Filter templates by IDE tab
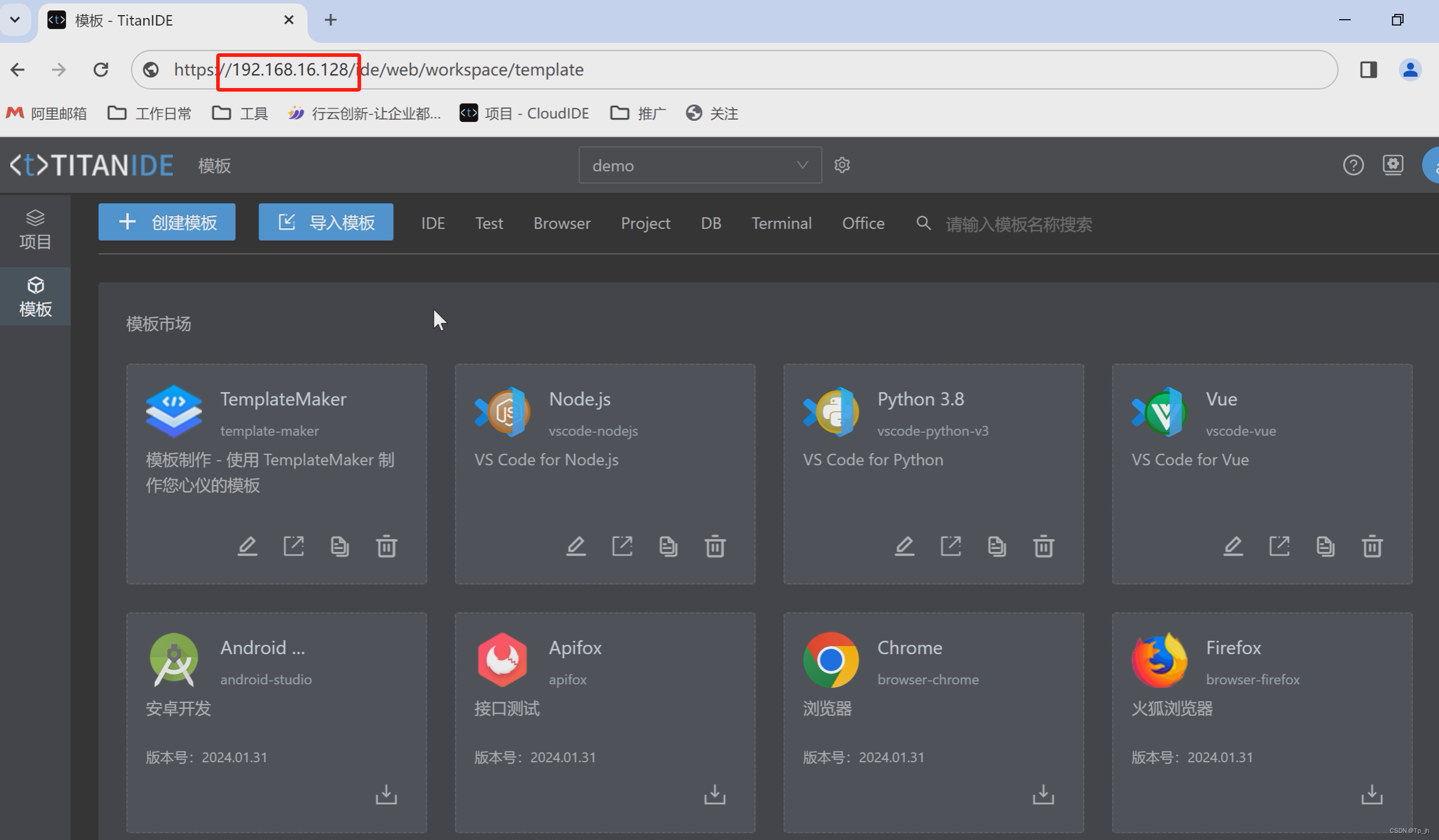 [432, 223]
